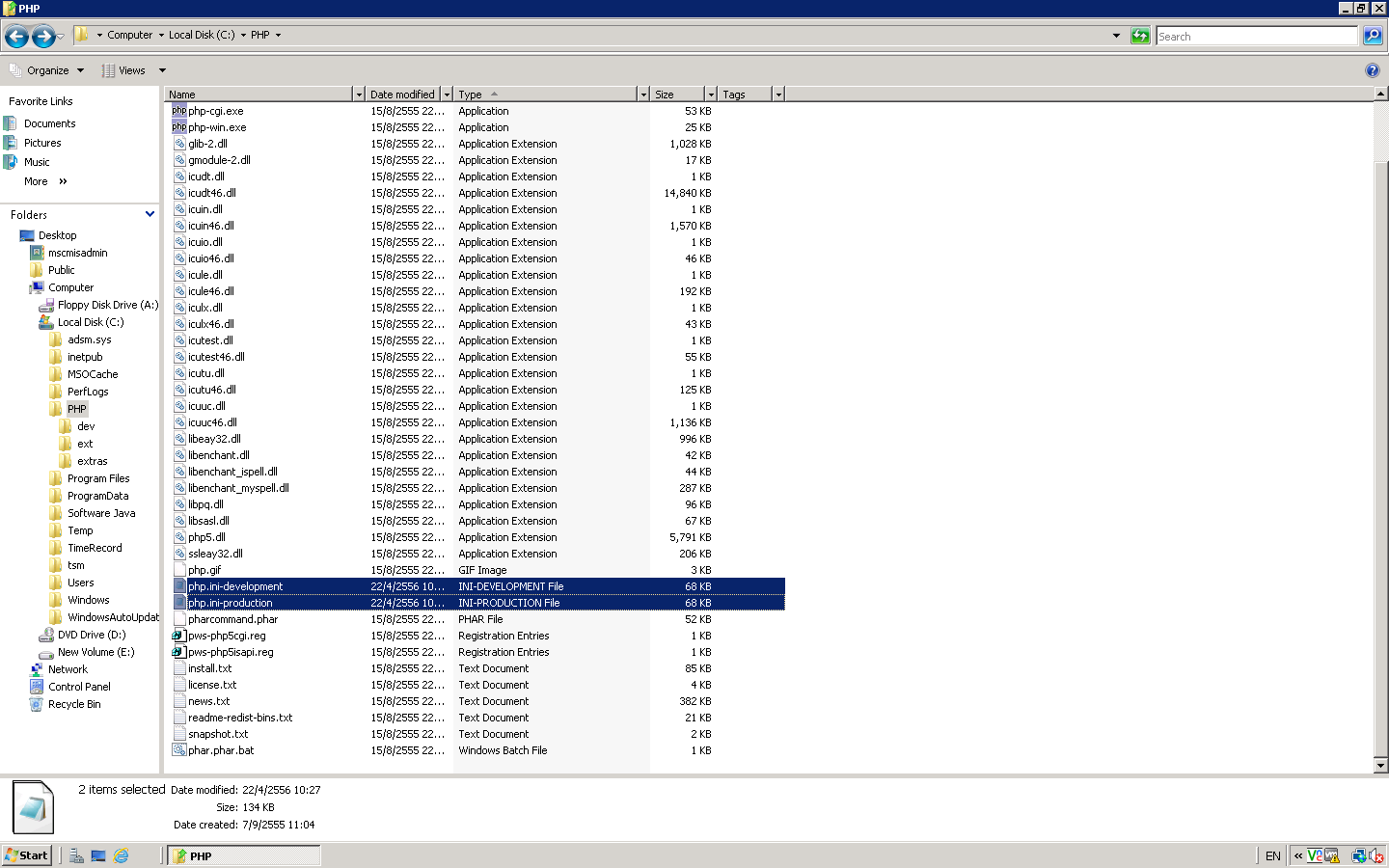Select the php5.dll file
The image size is (1389, 868).
[206, 537]
